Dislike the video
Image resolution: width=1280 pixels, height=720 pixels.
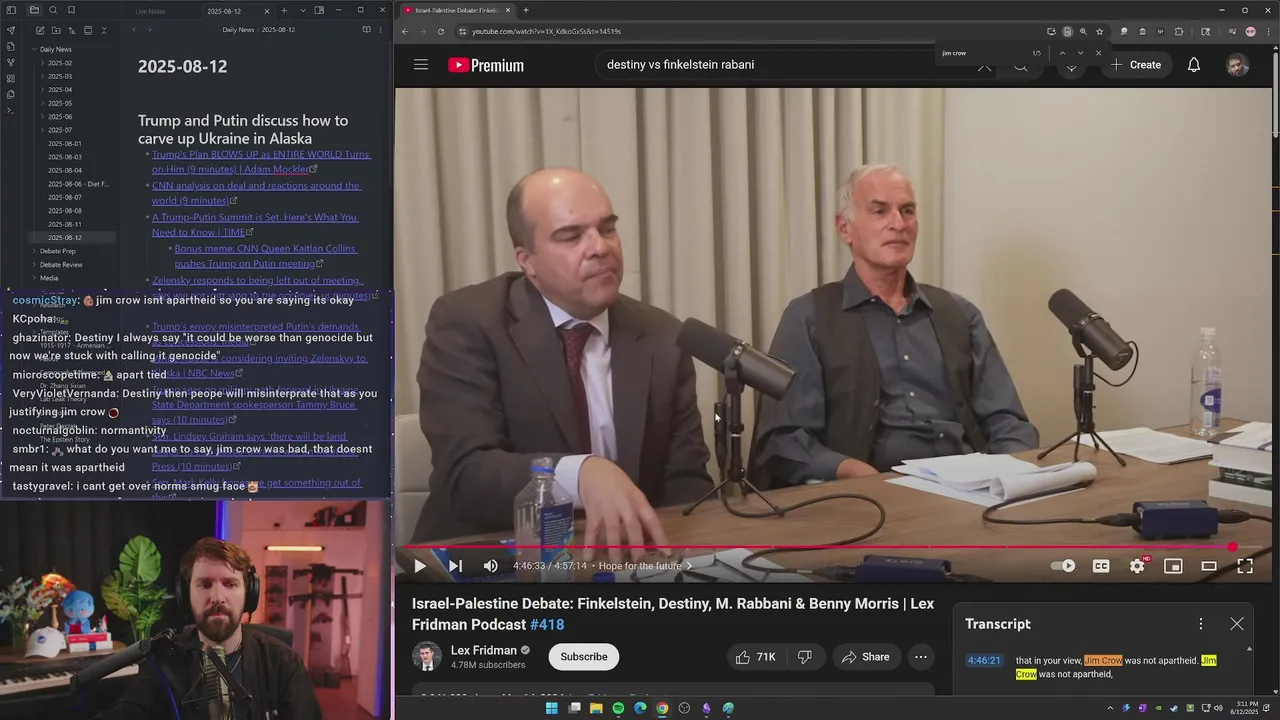(x=805, y=657)
